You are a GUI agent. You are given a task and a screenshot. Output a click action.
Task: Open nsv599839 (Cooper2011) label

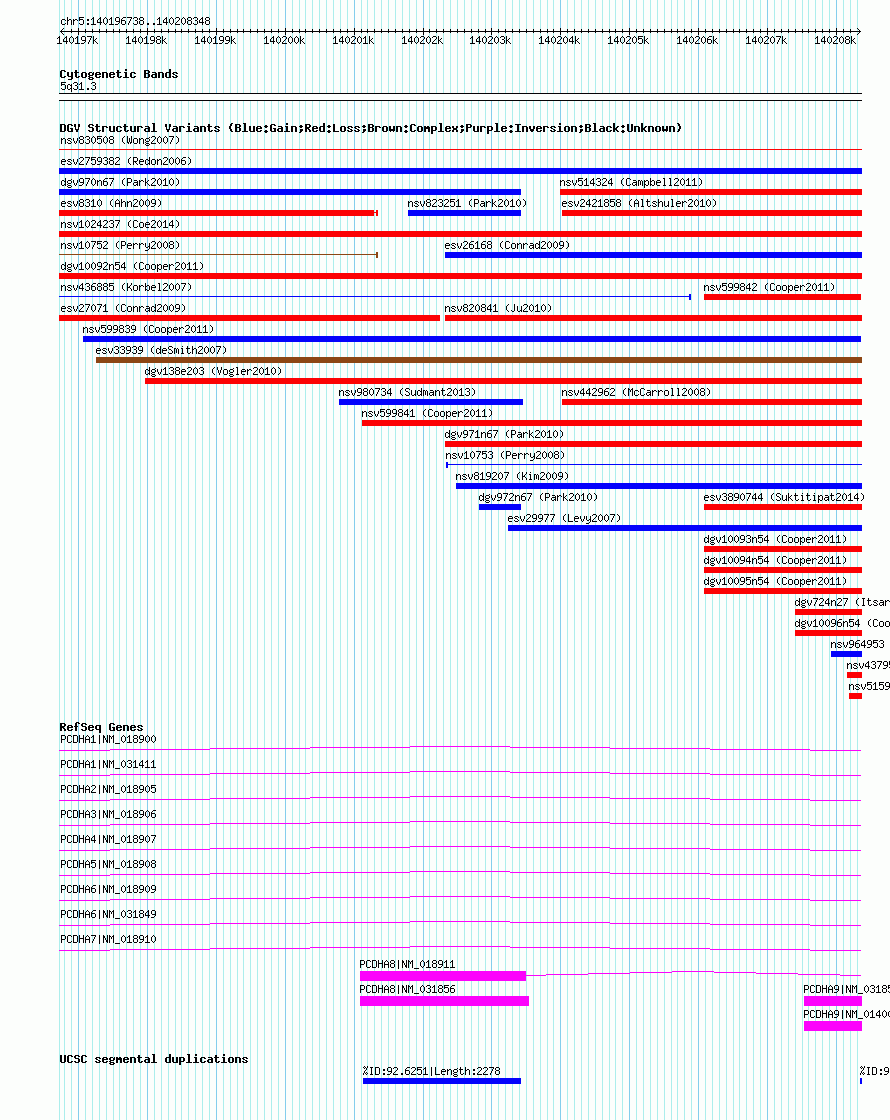[x=149, y=329]
